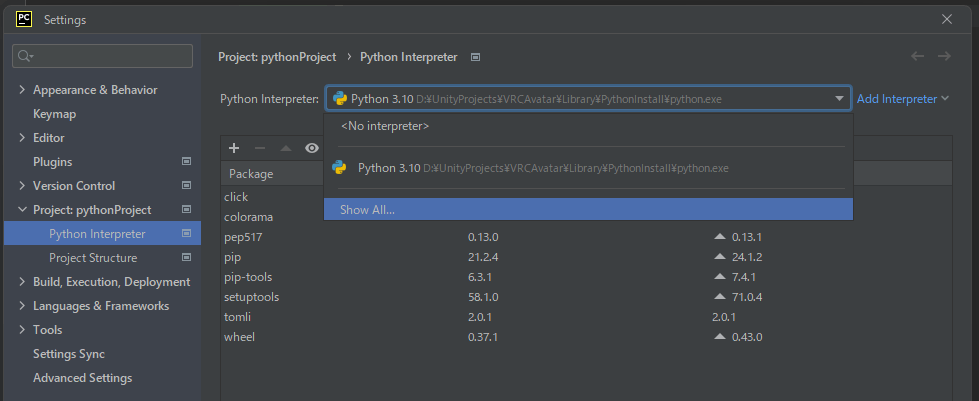The image size is (979, 401).
Task: Click project-level icon beside Project: pythonProject
Action: click(x=186, y=210)
